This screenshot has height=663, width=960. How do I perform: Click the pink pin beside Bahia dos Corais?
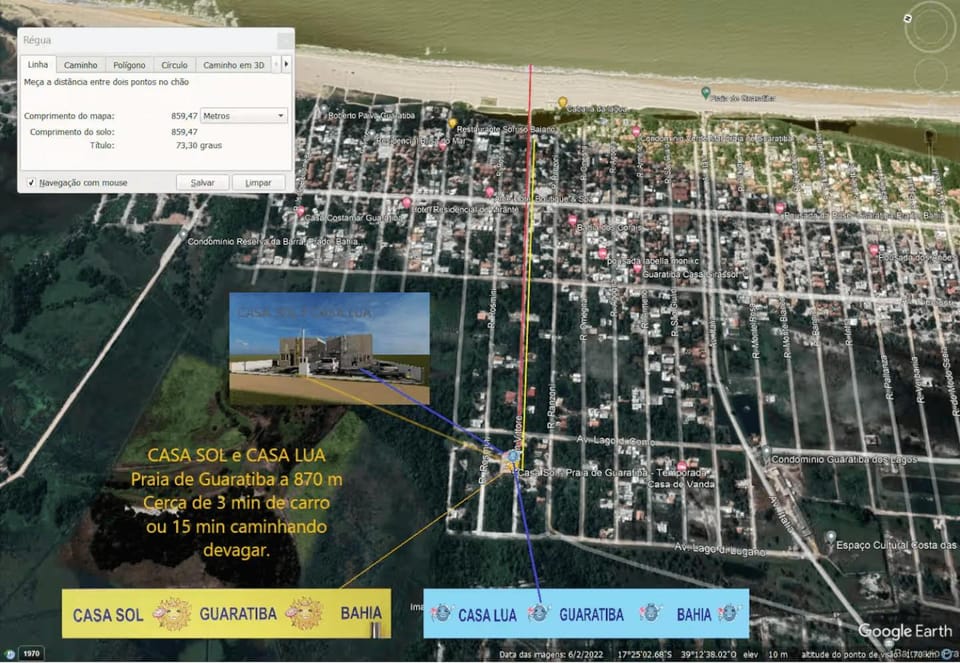(573, 220)
